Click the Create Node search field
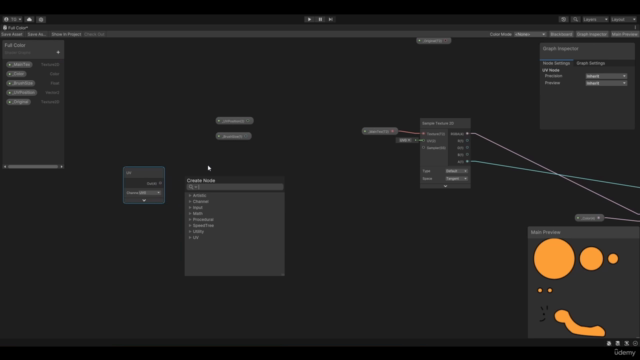 [x=235, y=187]
